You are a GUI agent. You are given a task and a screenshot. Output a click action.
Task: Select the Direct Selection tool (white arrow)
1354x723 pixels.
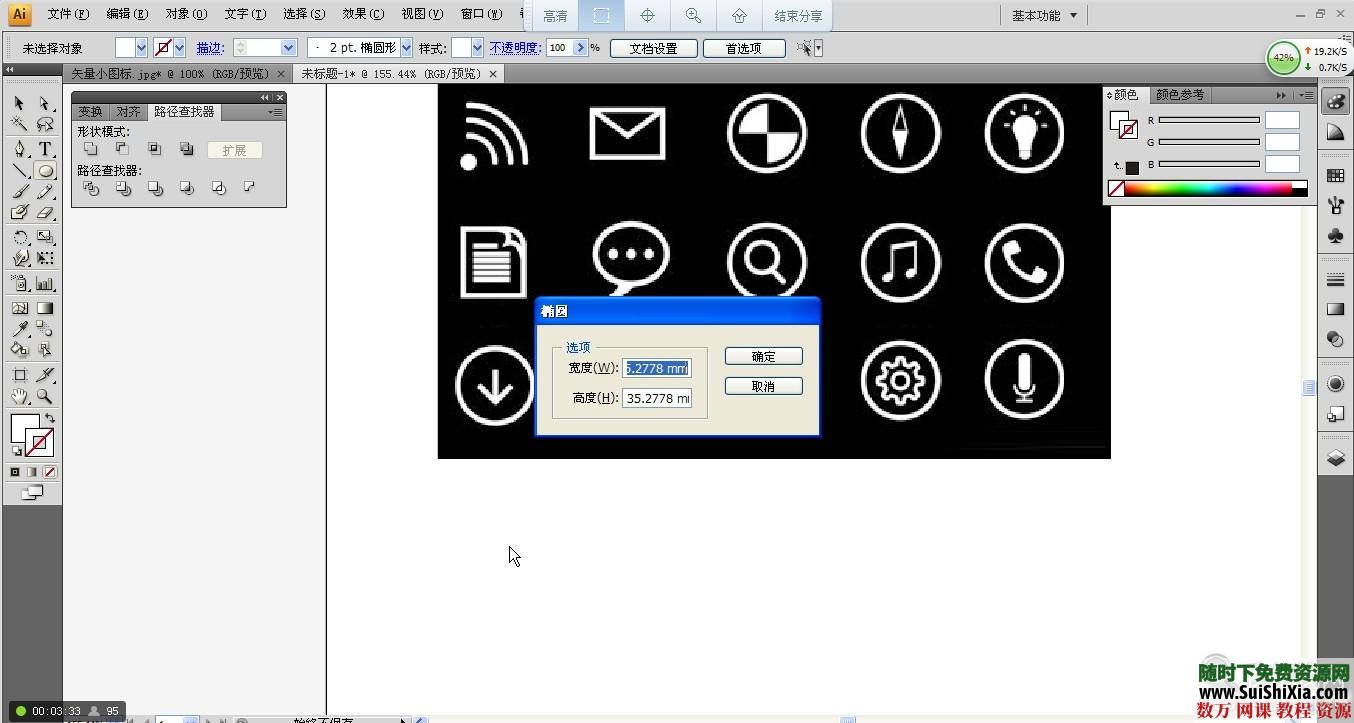tap(45, 103)
